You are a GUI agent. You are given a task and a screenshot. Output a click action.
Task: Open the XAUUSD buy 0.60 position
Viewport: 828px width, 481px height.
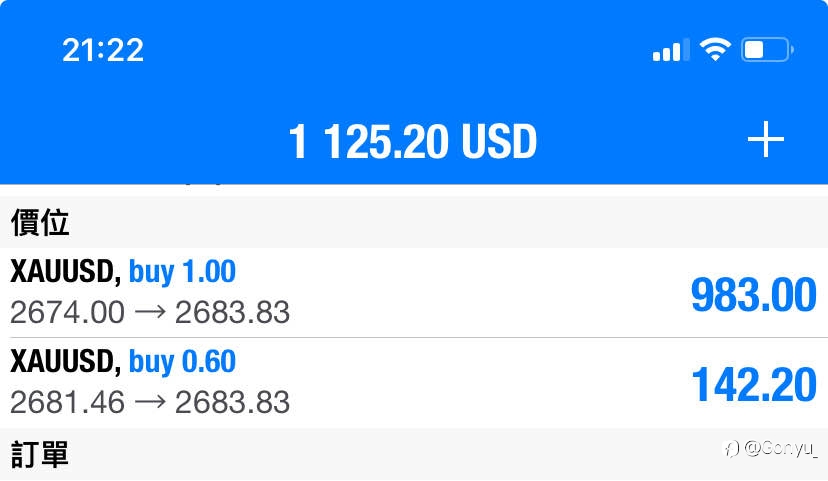414,383
